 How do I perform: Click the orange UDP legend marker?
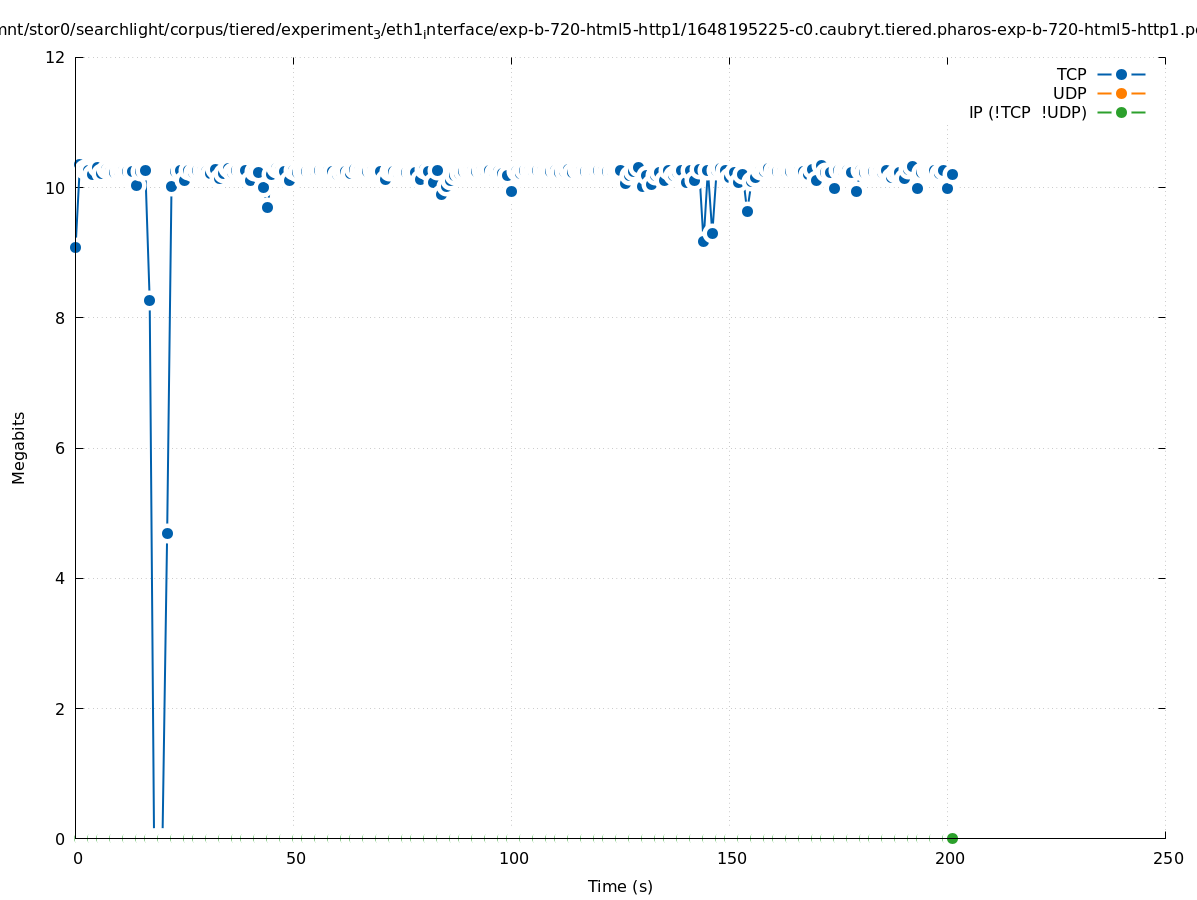click(x=1121, y=93)
